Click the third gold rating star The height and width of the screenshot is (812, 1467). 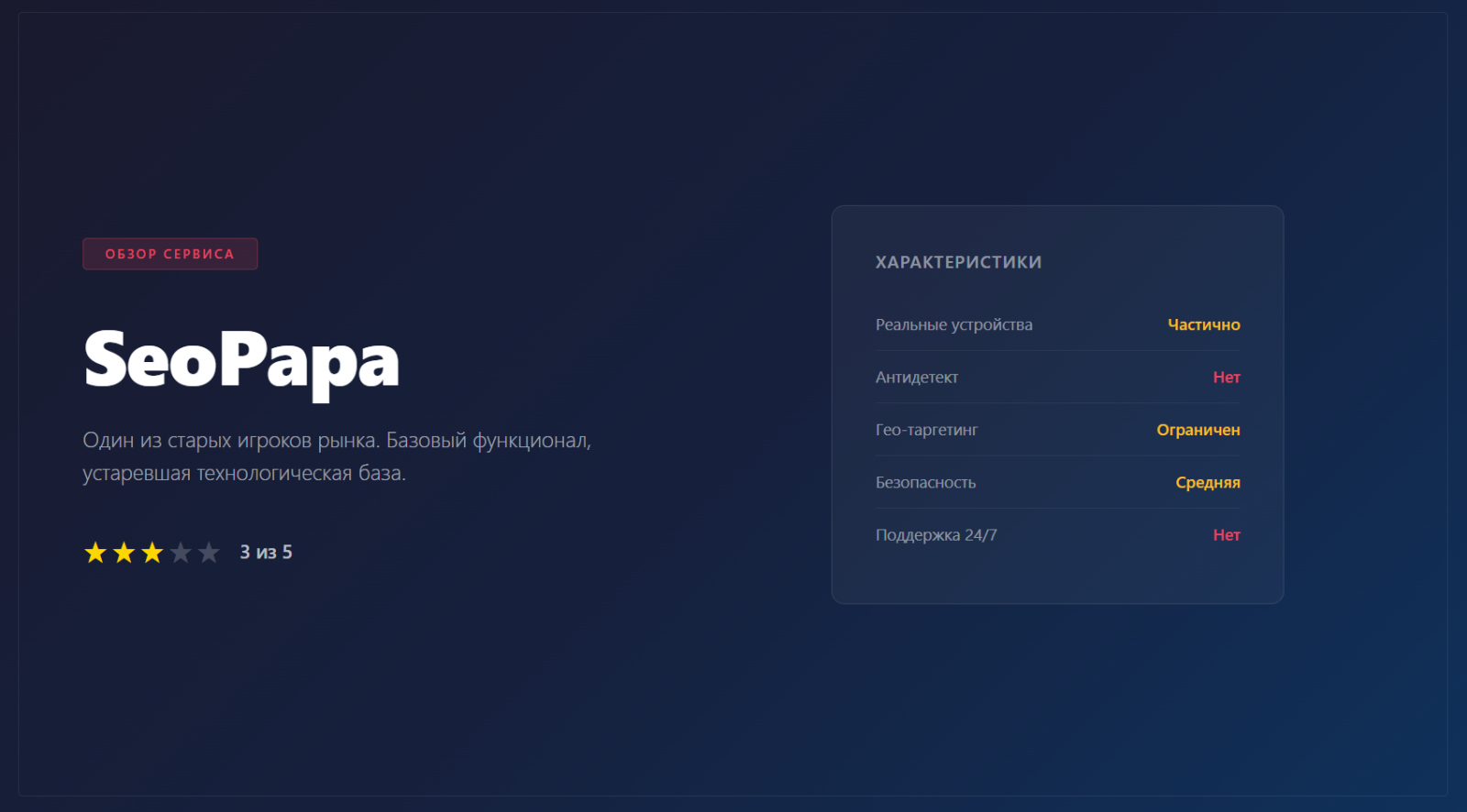click(x=152, y=553)
